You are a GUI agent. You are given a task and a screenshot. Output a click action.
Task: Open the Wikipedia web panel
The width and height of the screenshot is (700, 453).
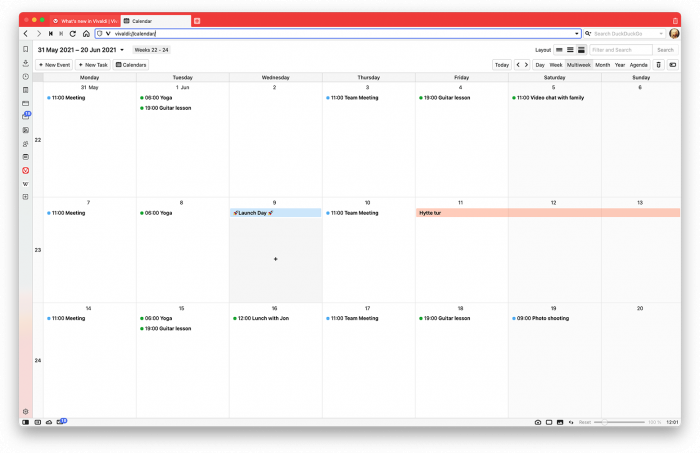(25, 184)
